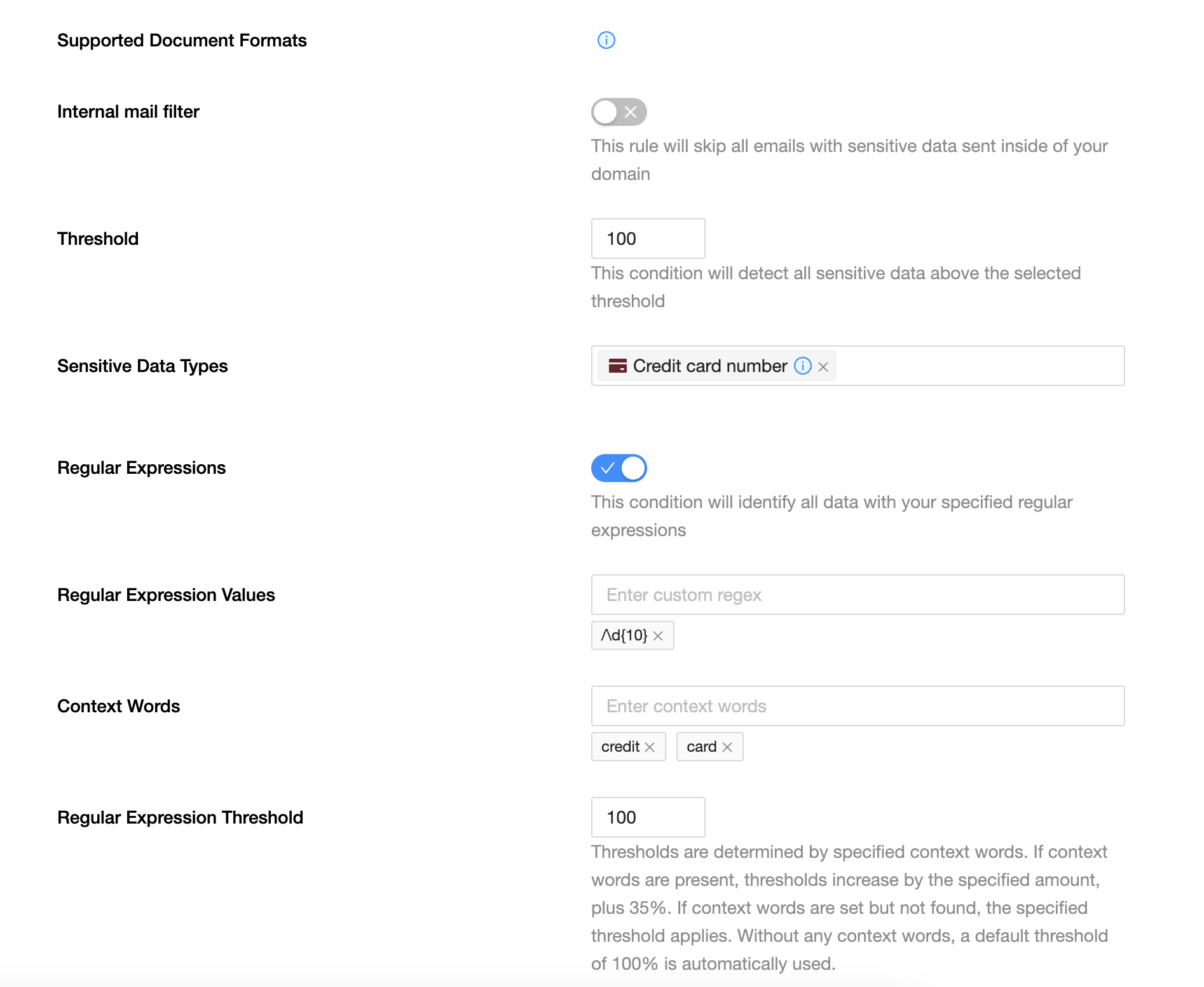Remove the "credit" context word
This screenshot has width=1204, height=987.
click(x=650, y=747)
